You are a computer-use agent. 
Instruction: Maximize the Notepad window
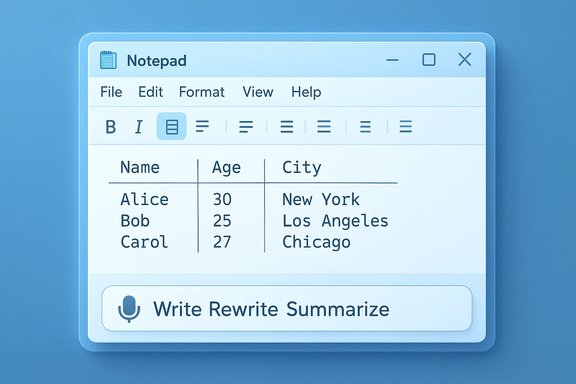429,60
